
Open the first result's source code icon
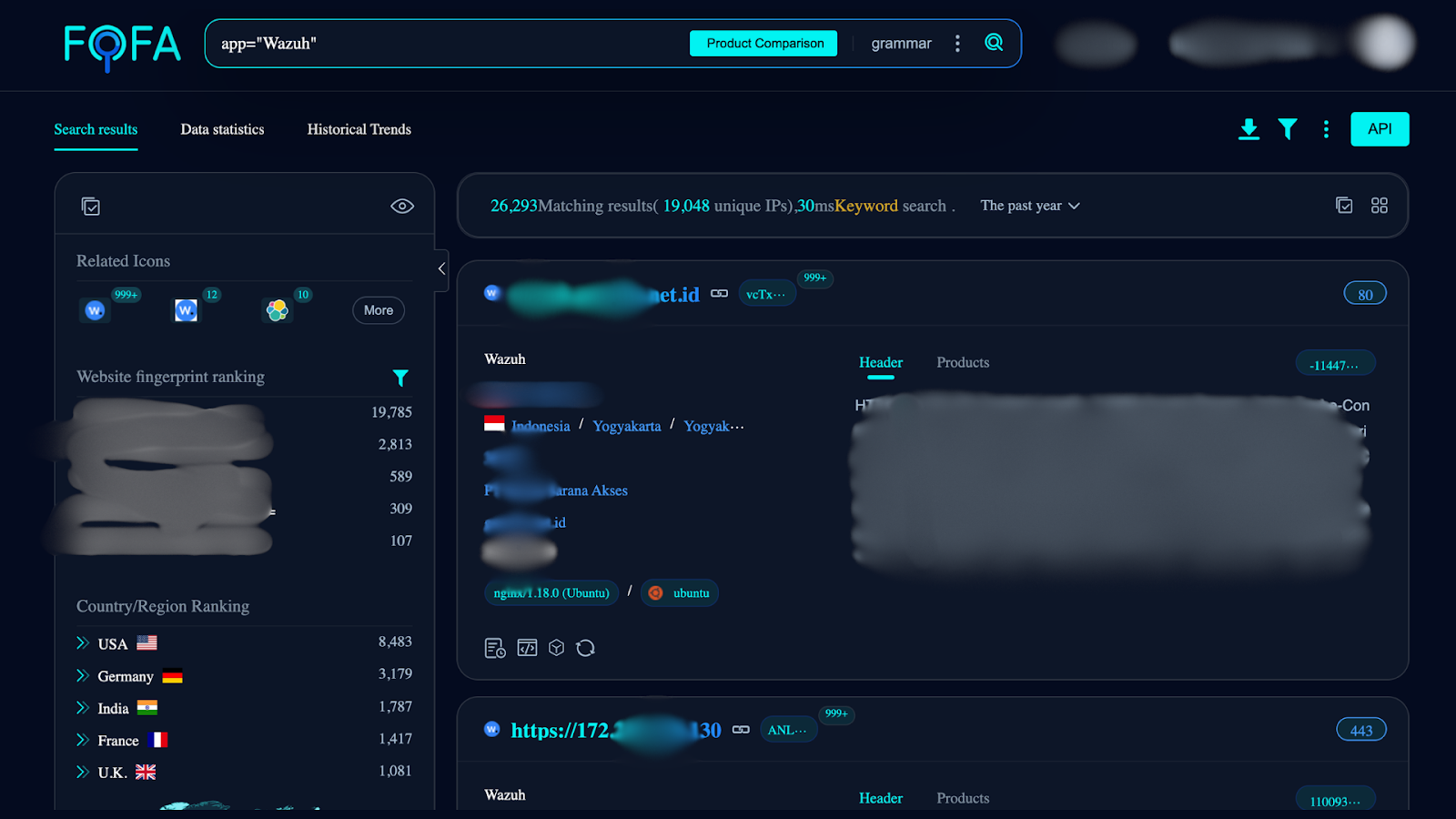coord(527,648)
